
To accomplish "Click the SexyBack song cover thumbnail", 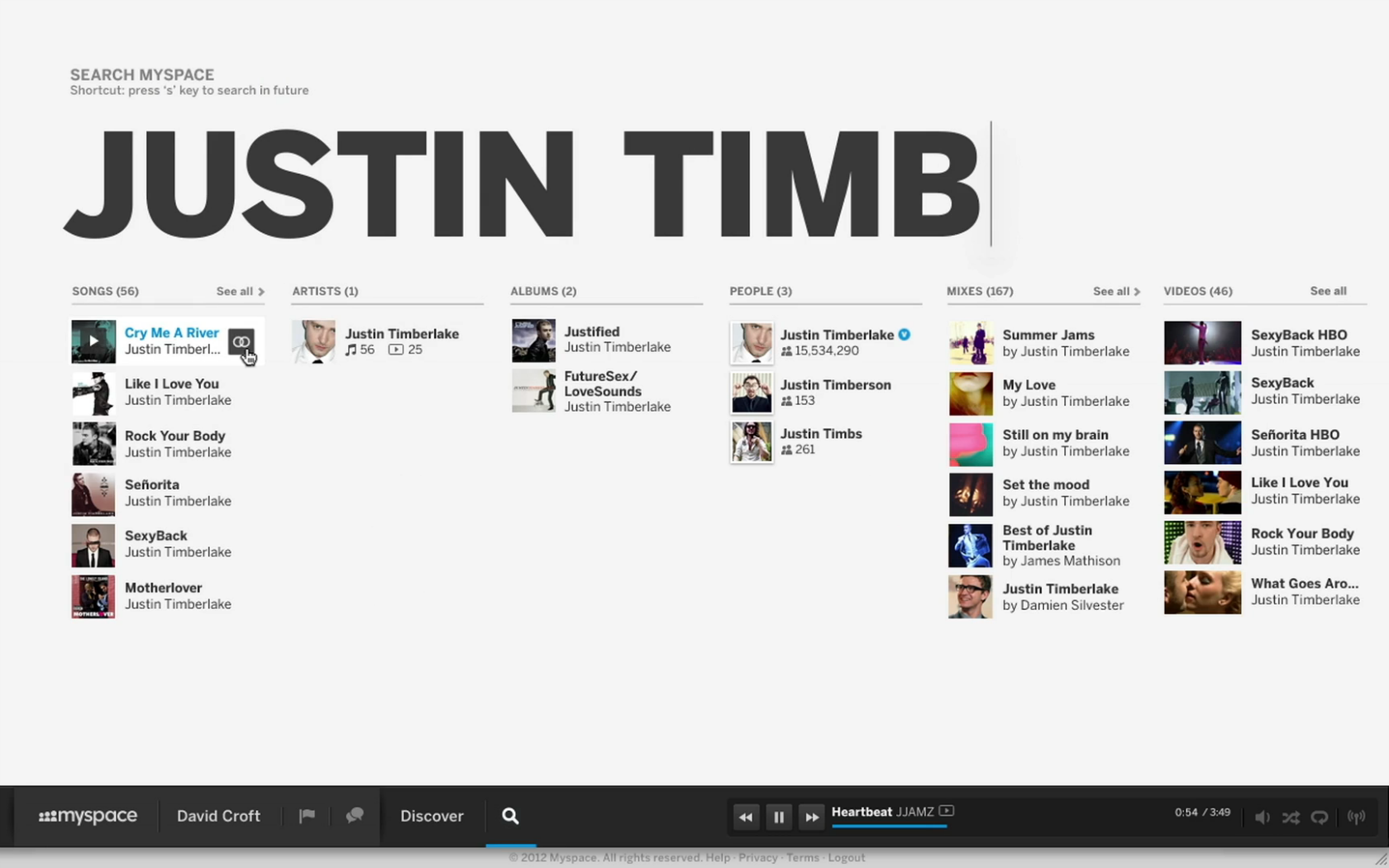I will pyautogui.click(x=93, y=546).
